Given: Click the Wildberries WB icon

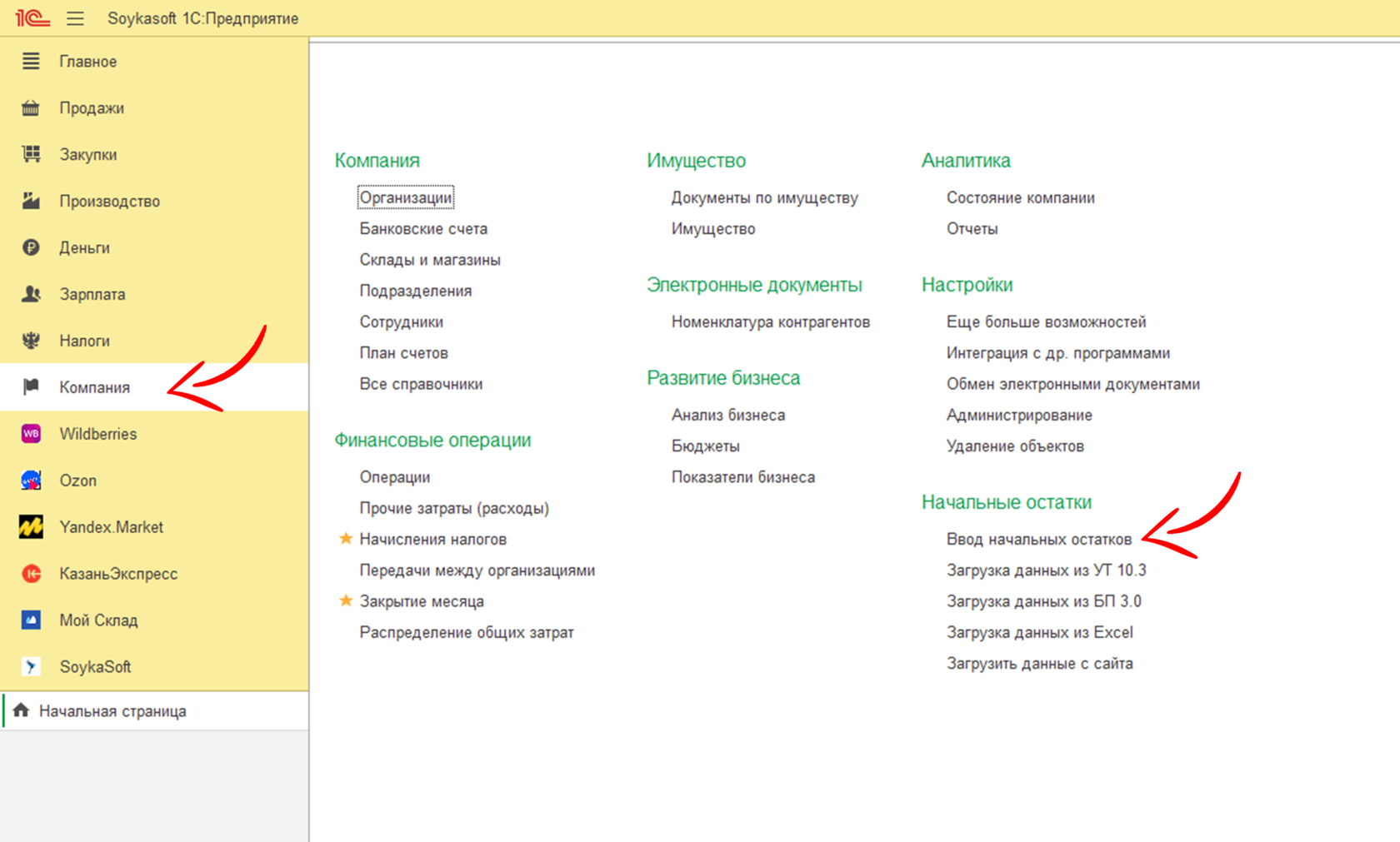Looking at the screenshot, I should (31, 434).
